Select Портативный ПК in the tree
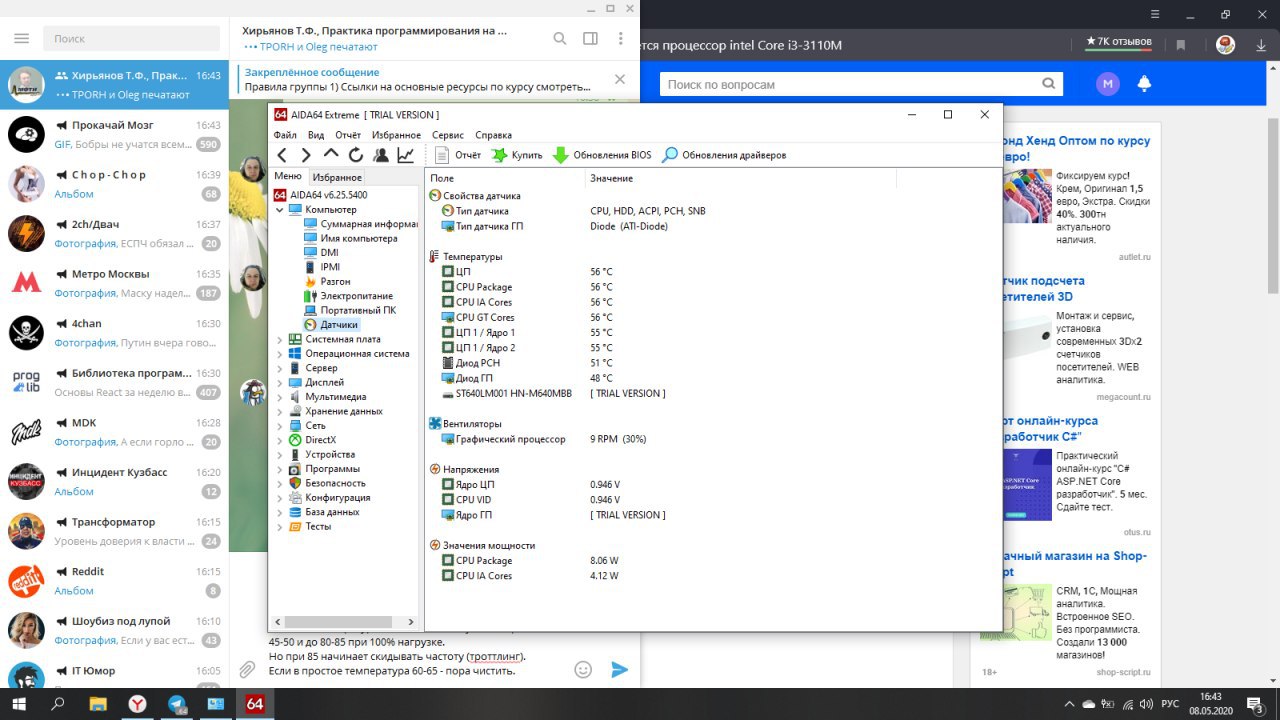1280x720 pixels. (x=350, y=310)
